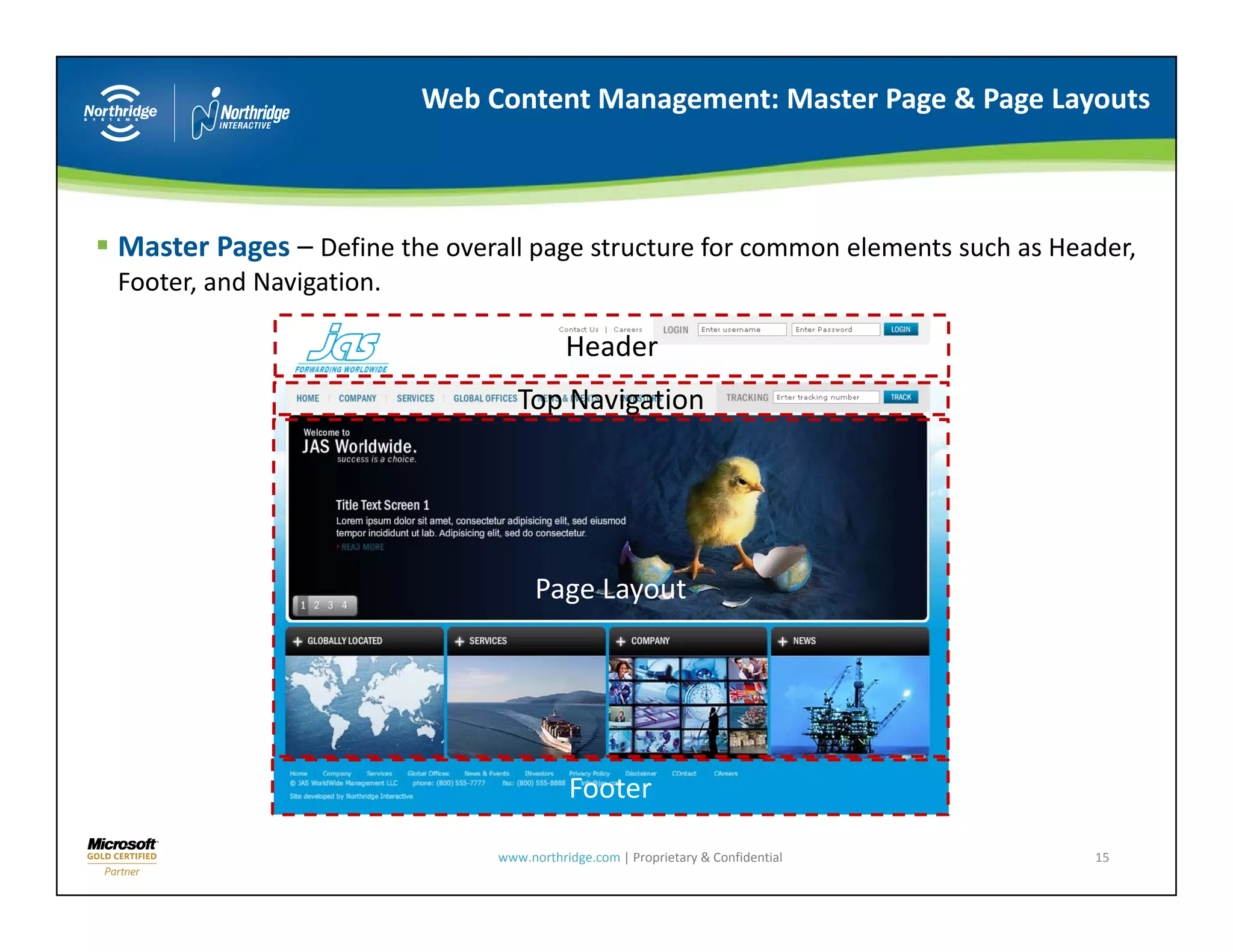
Task: Click the TRACK button
Action: point(901,397)
